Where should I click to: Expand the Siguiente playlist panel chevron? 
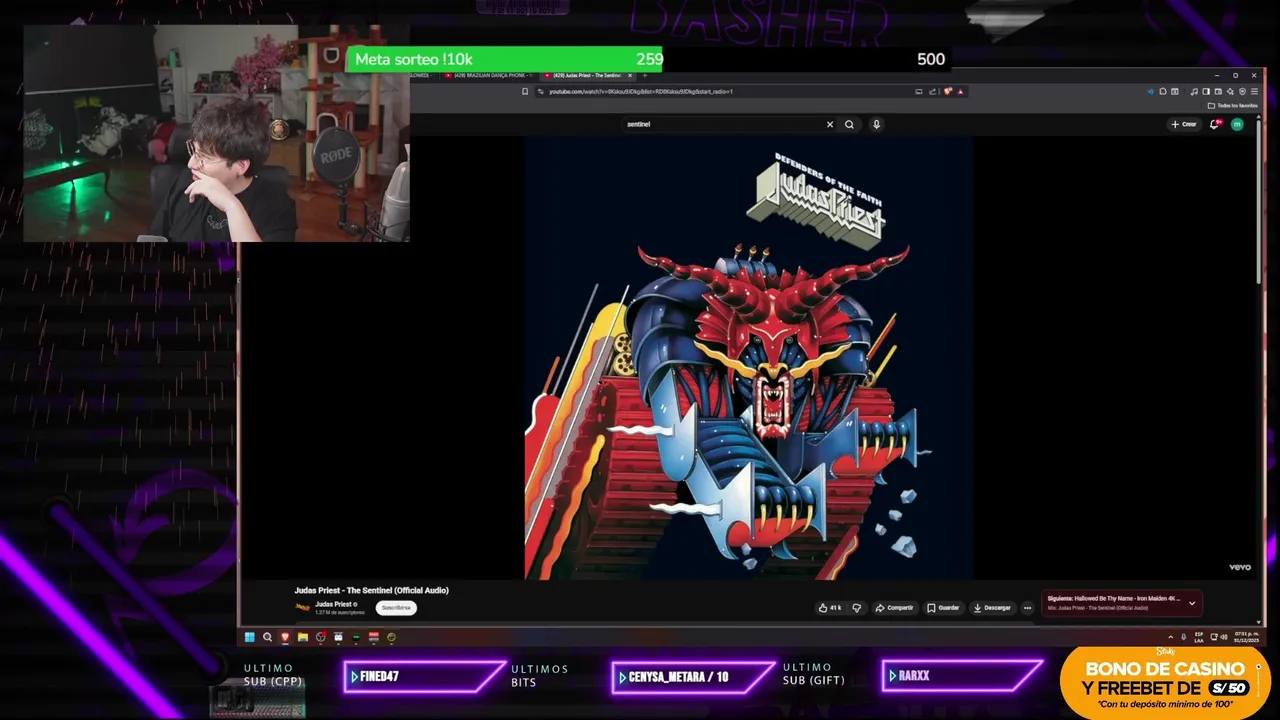click(1191, 603)
